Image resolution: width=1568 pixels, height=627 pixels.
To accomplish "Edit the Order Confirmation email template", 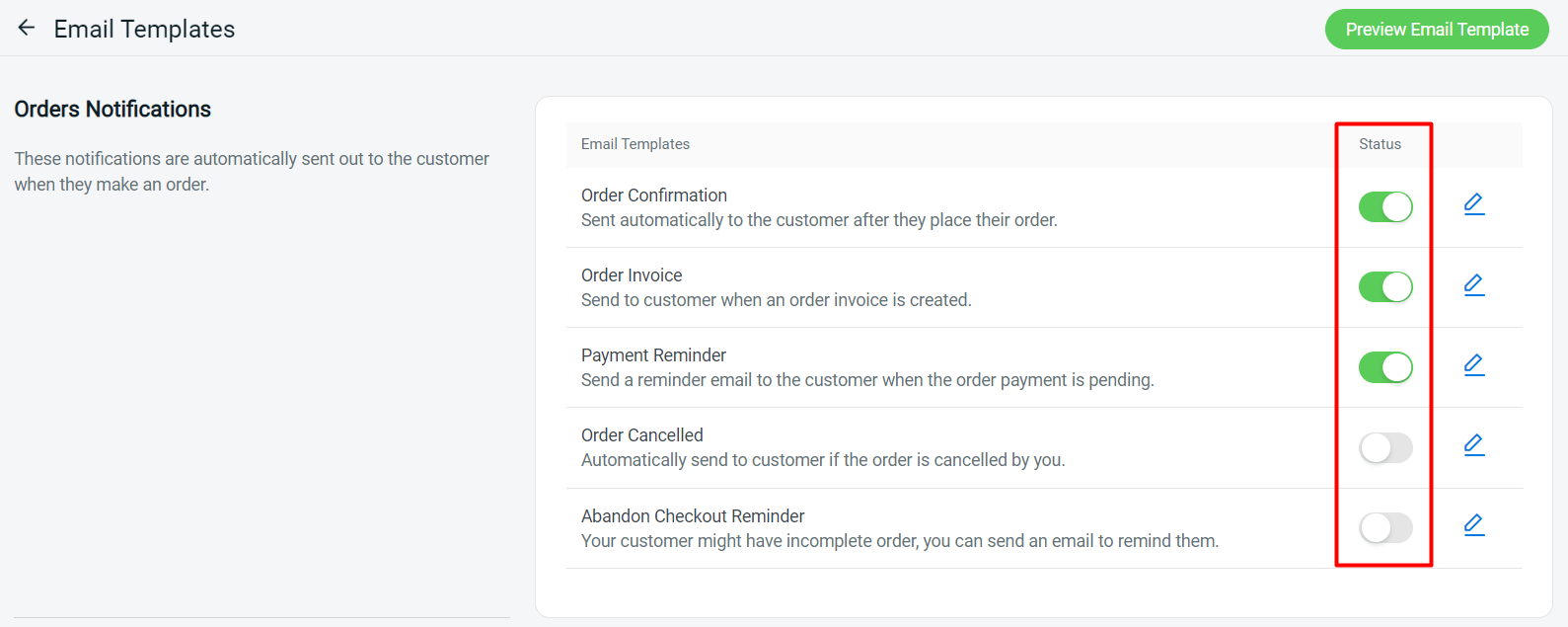I will (1474, 203).
